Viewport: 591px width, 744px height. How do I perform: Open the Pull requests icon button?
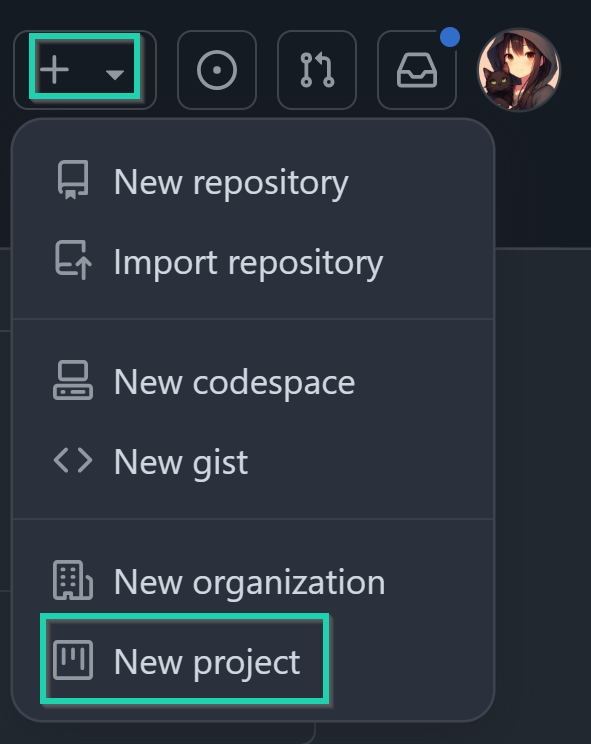(317, 70)
